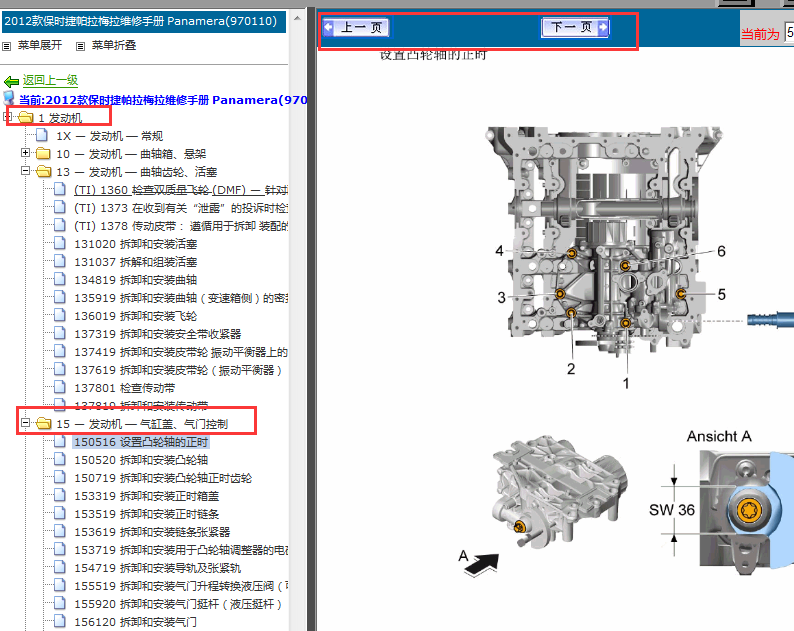Click document icon of 1X 发动机 常规
The width and height of the screenshot is (794, 631).
pyautogui.click(x=42, y=135)
